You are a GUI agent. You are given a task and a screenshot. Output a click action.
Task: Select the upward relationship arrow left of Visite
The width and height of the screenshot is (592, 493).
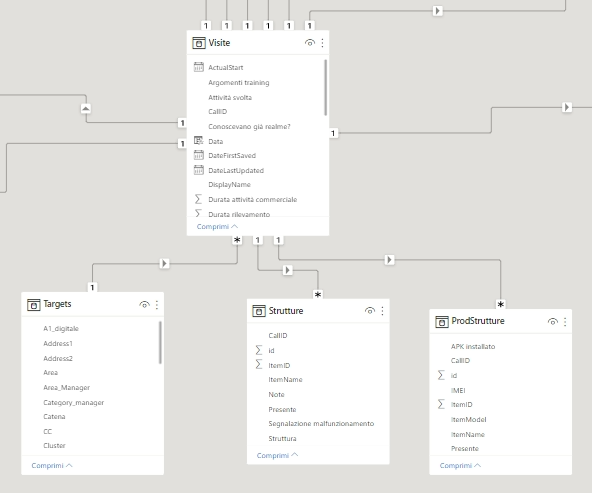(x=86, y=109)
